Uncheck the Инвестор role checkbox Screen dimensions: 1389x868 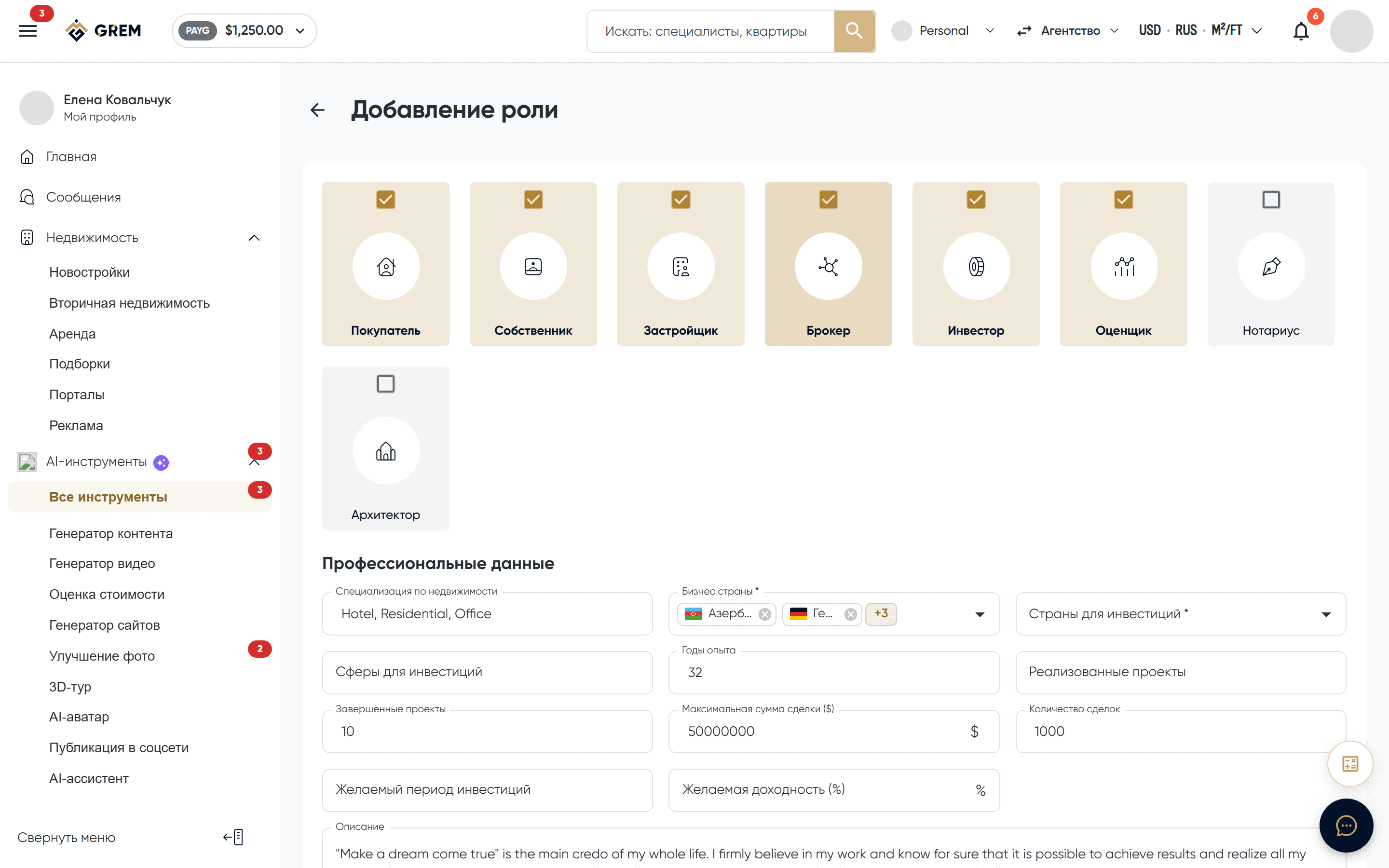pyautogui.click(x=976, y=200)
